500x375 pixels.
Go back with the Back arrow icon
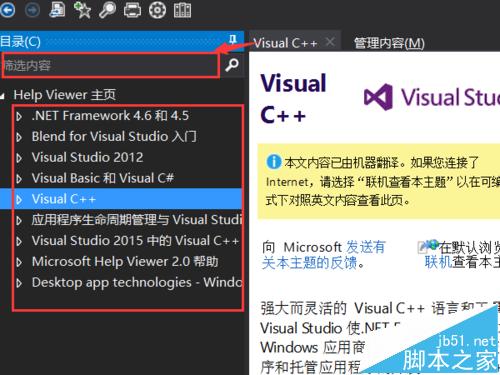tap(7, 10)
